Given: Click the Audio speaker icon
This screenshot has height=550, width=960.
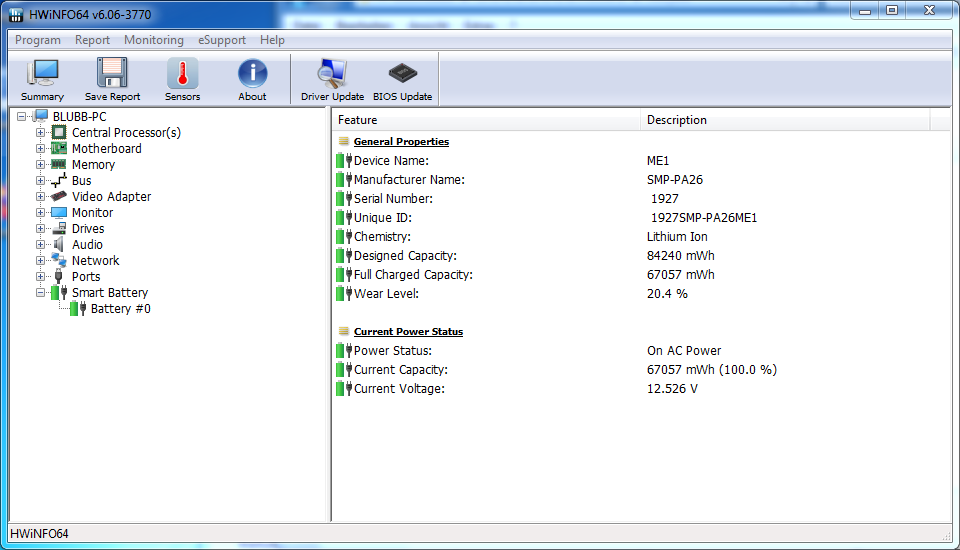Looking at the screenshot, I should pyautogui.click(x=59, y=244).
